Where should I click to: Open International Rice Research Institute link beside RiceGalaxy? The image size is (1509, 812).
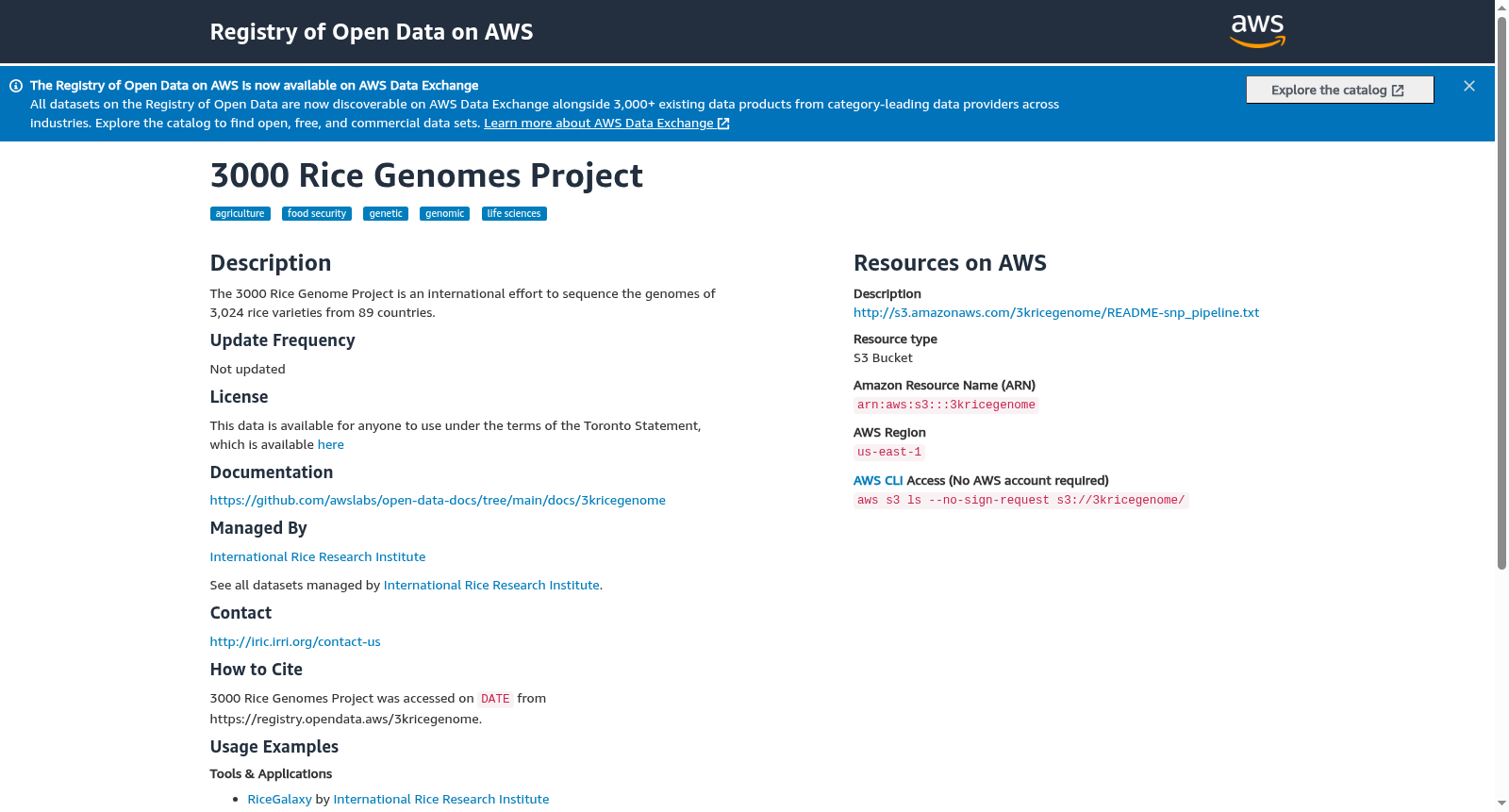(x=441, y=800)
